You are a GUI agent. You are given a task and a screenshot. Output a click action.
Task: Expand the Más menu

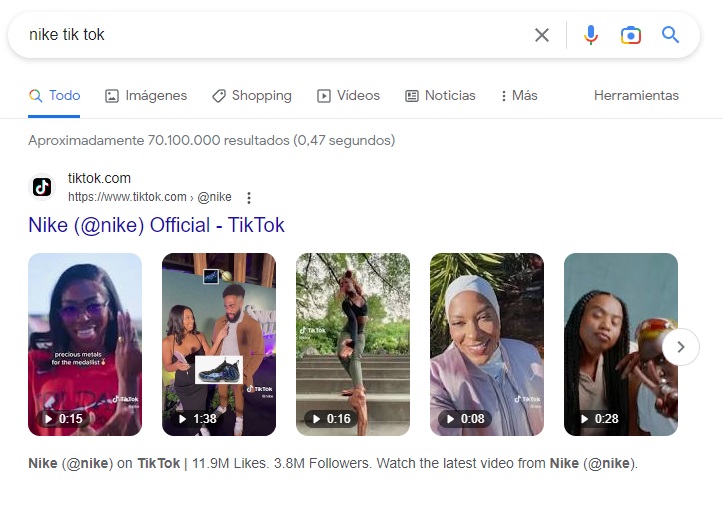coord(519,96)
